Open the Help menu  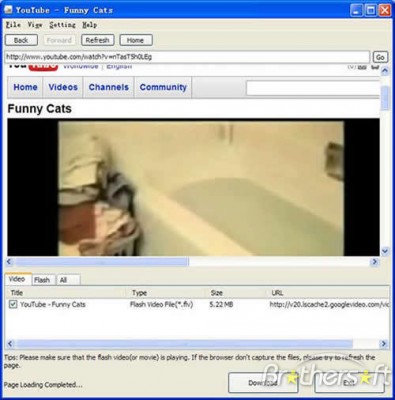(x=89, y=25)
